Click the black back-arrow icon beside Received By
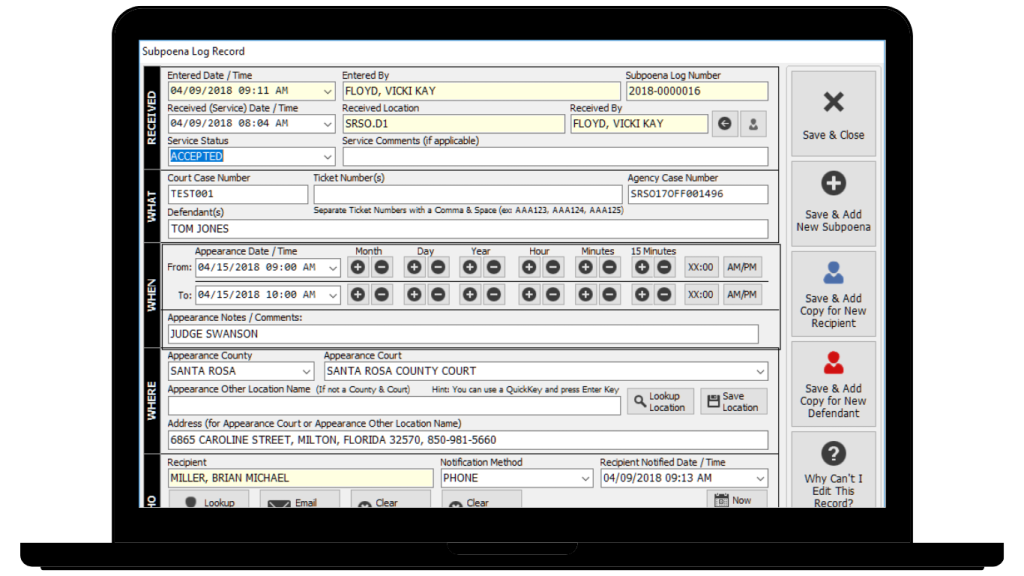Viewport: 1024px width, 576px height. [724, 123]
